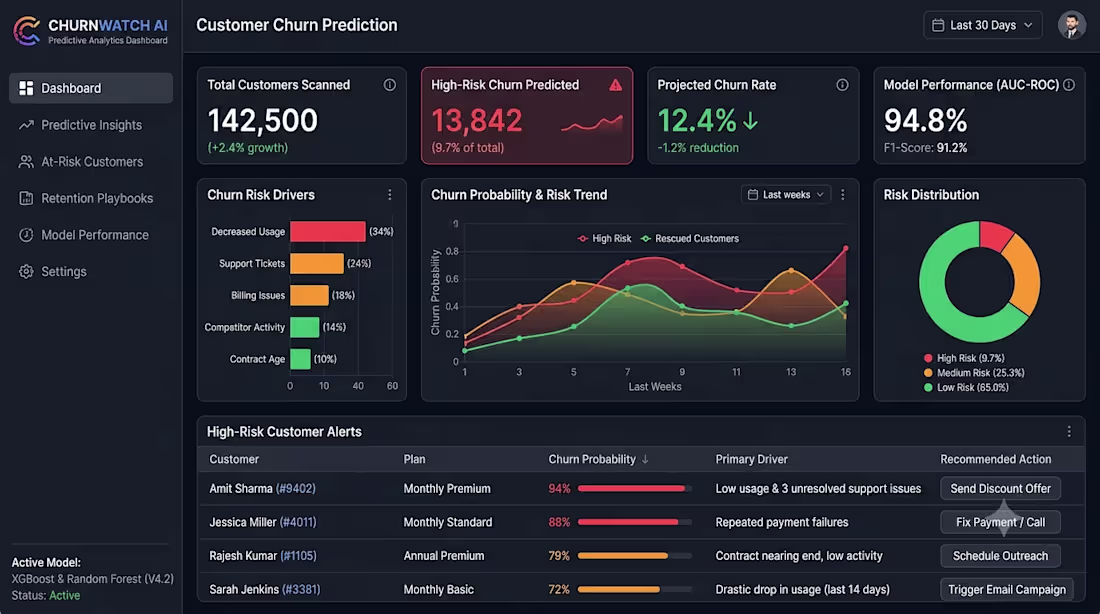Open Churn Probability chart three-dot menu
The image size is (1100, 614).
(x=843, y=195)
